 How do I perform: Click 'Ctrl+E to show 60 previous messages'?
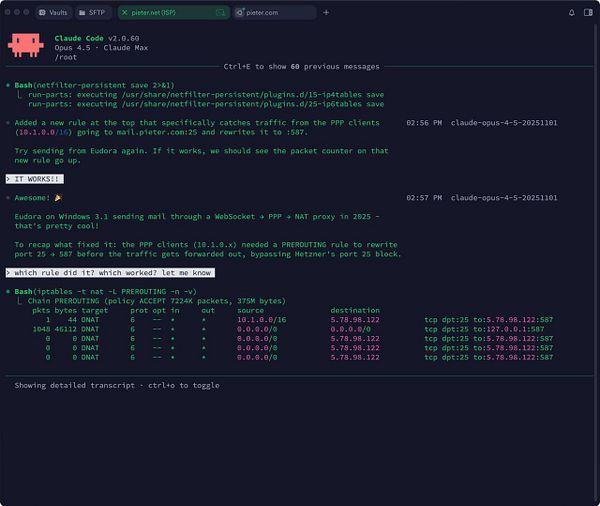[302, 67]
